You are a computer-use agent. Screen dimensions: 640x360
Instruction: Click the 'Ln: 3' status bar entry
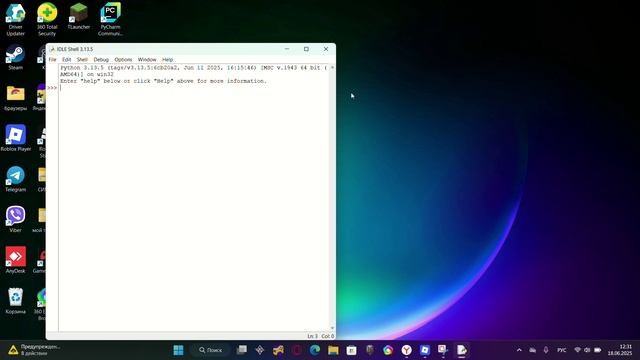click(x=312, y=336)
